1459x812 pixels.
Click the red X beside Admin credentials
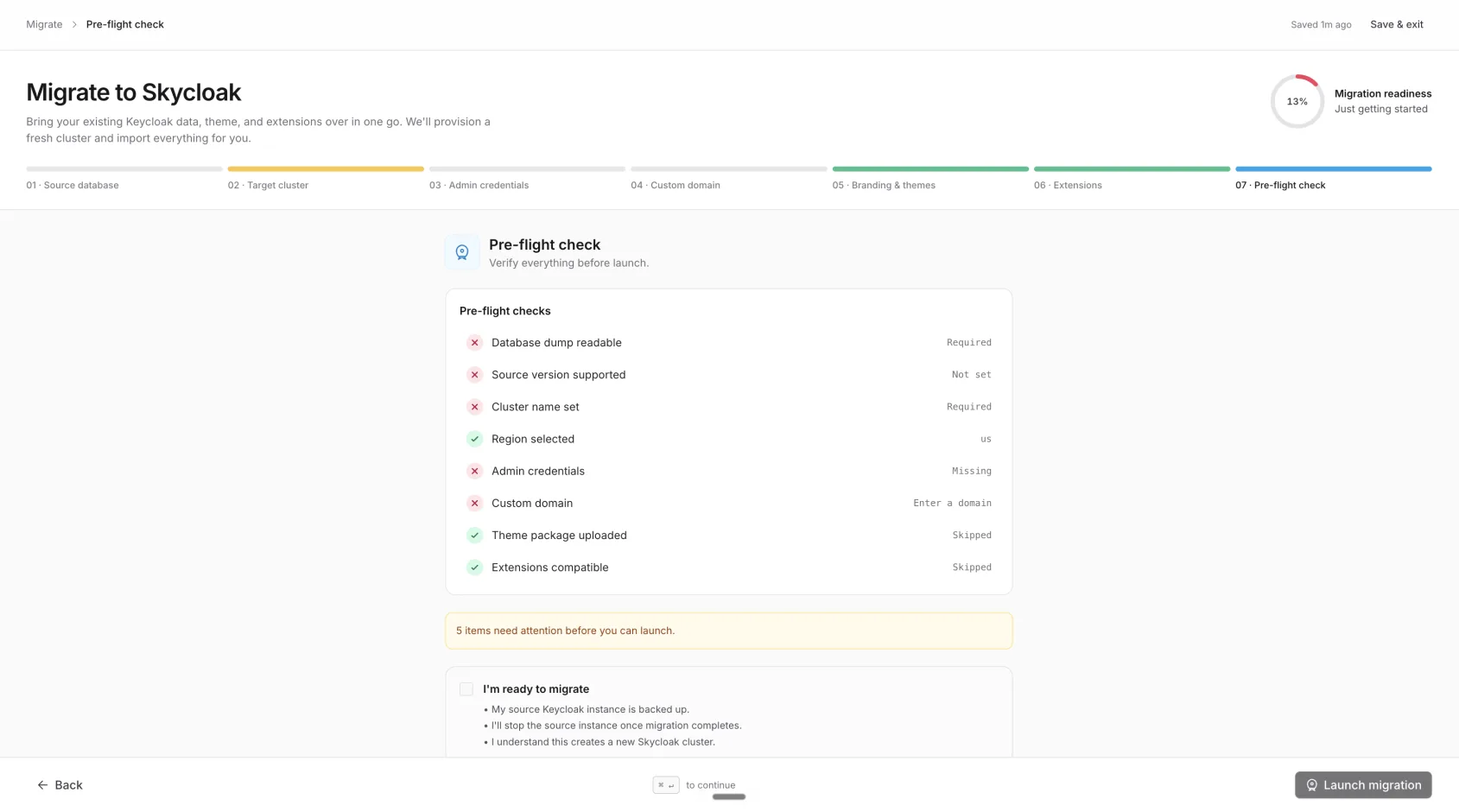tap(474, 471)
